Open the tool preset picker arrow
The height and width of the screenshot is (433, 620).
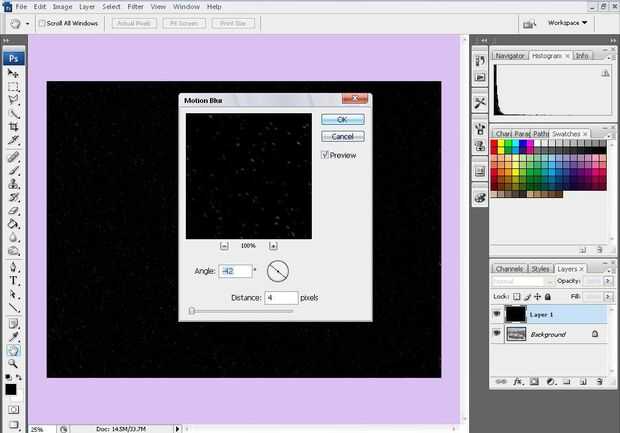[27, 24]
